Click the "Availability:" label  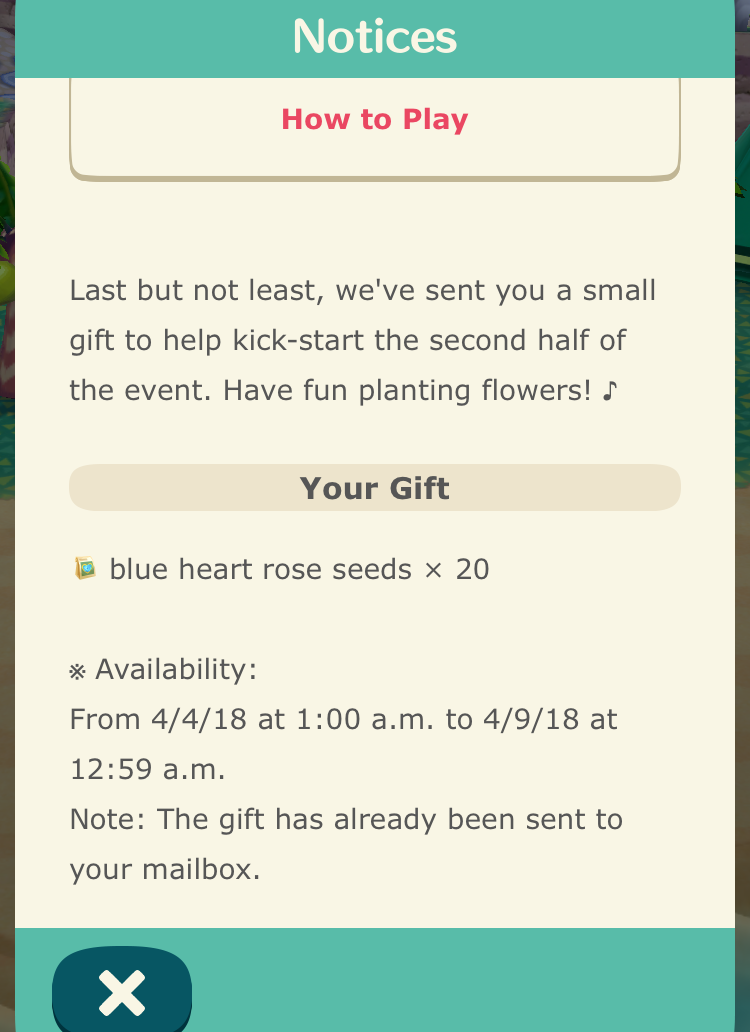point(176,670)
